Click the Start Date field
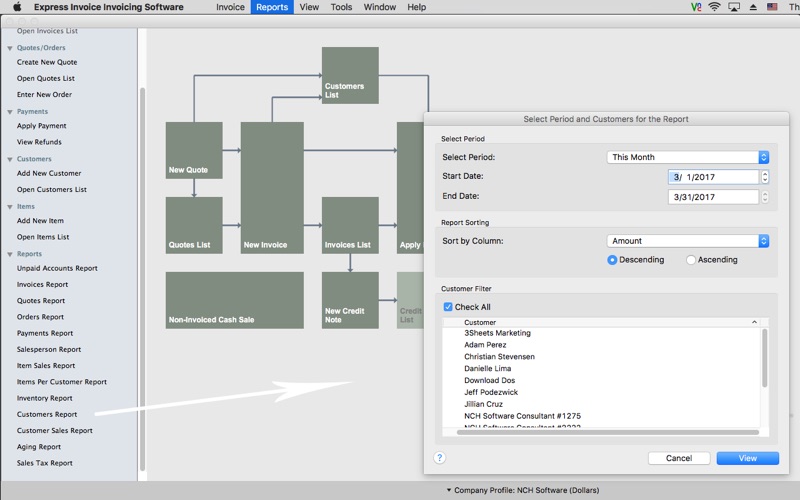The image size is (800, 500). coord(713,177)
